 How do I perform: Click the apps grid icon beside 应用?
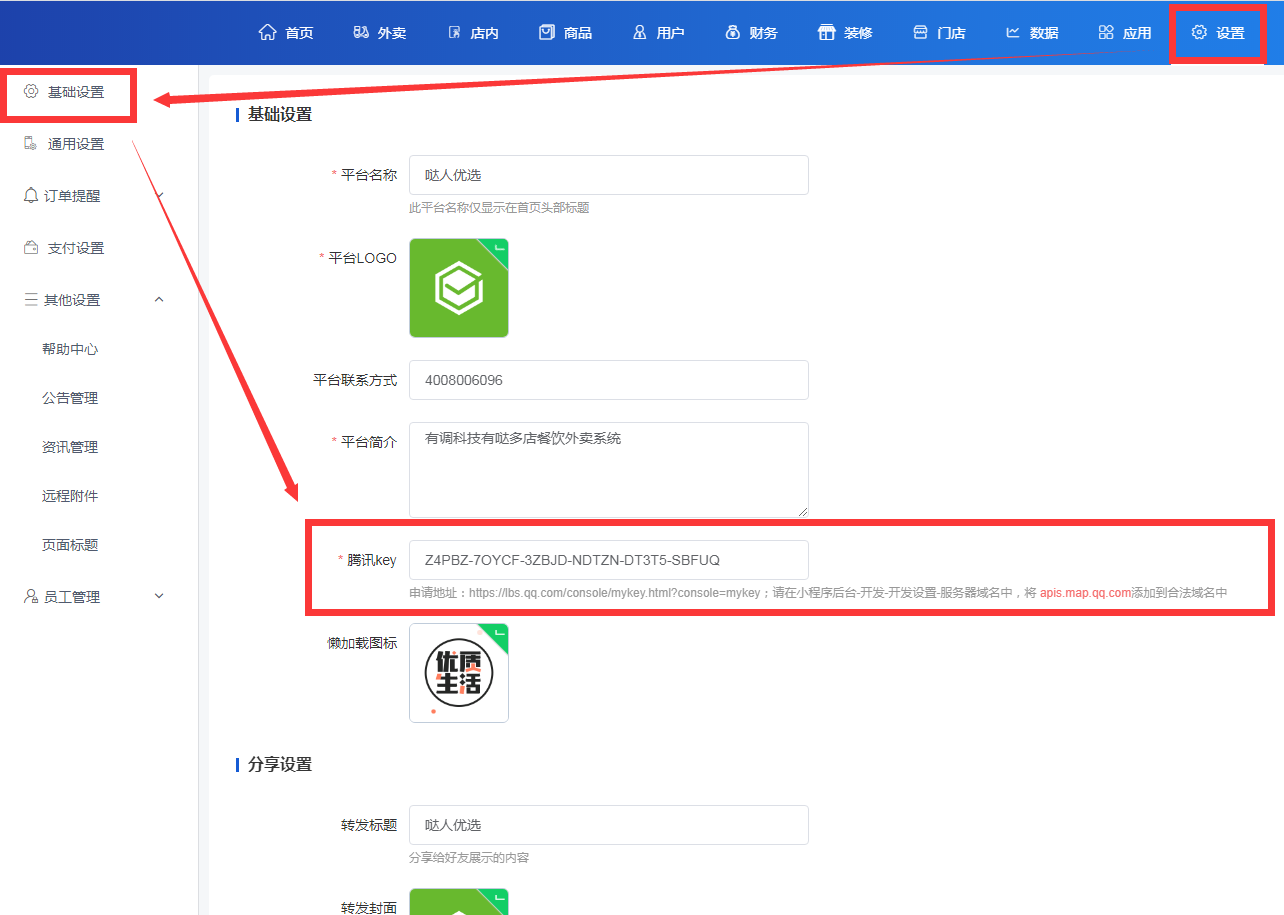pos(1106,32)
